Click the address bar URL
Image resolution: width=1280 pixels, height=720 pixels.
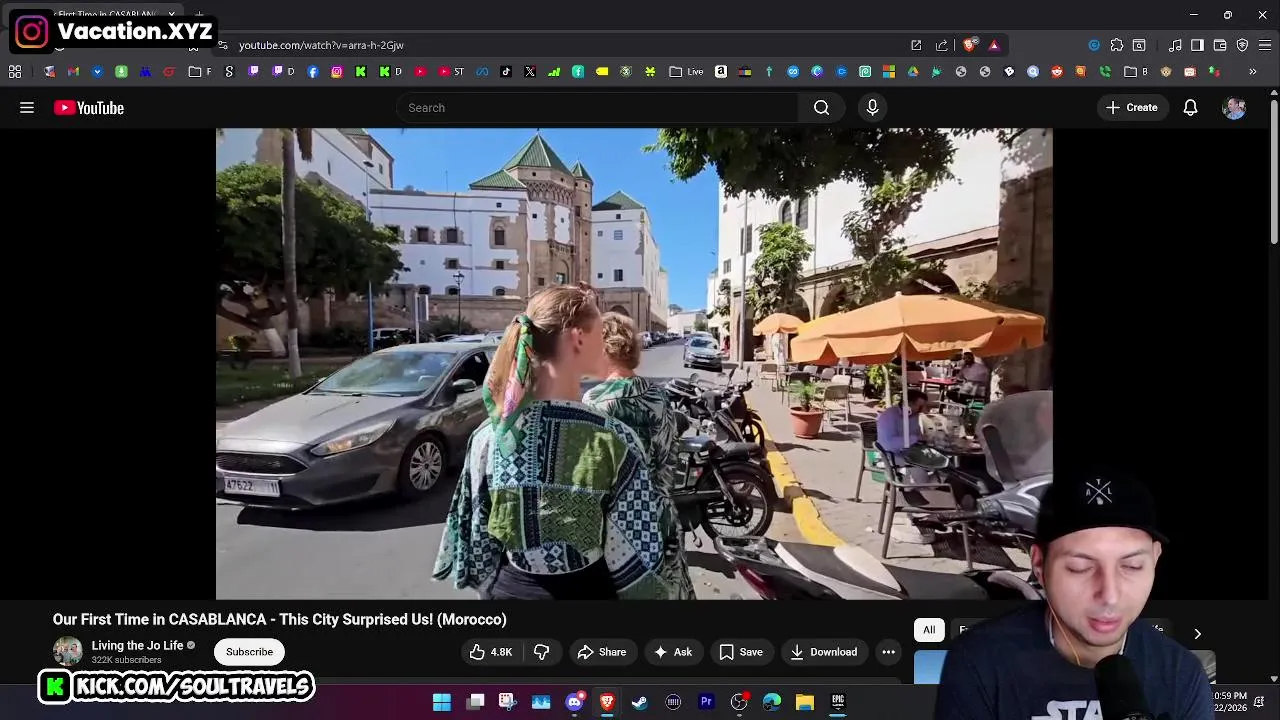[321, 45]
